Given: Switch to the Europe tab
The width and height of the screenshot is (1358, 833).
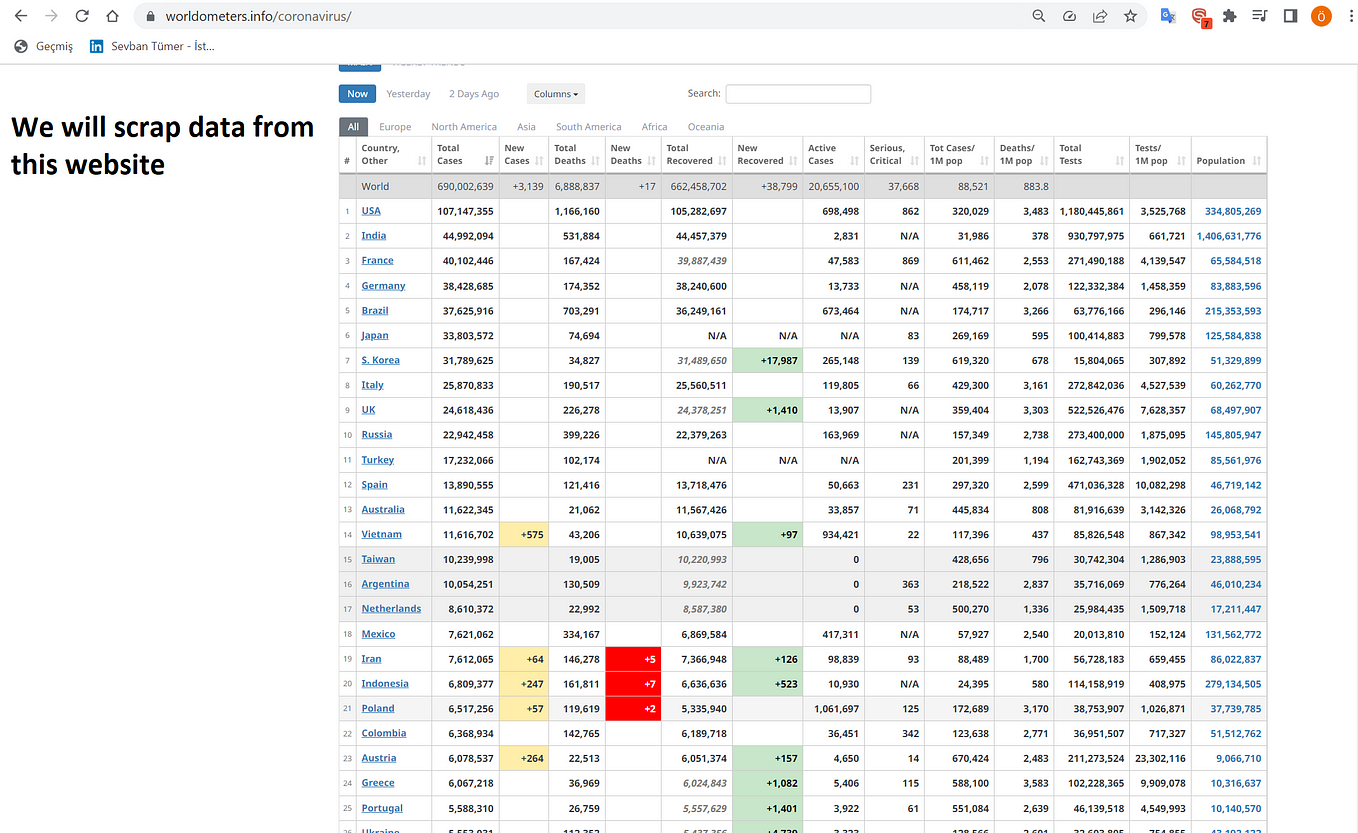Looking at the screenshot, I should 395,126.
